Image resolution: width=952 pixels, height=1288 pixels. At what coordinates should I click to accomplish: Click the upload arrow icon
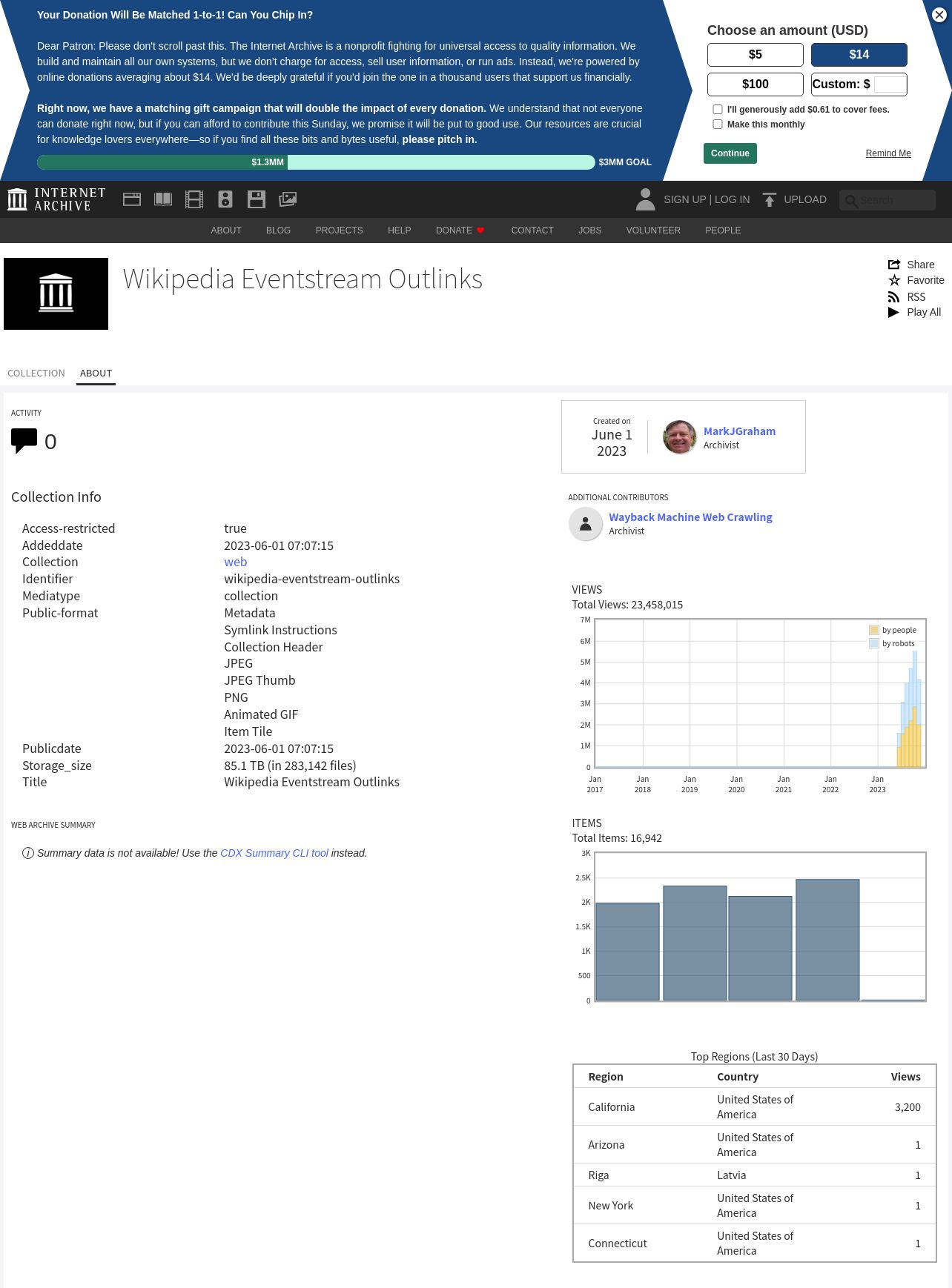pos(770,200)
